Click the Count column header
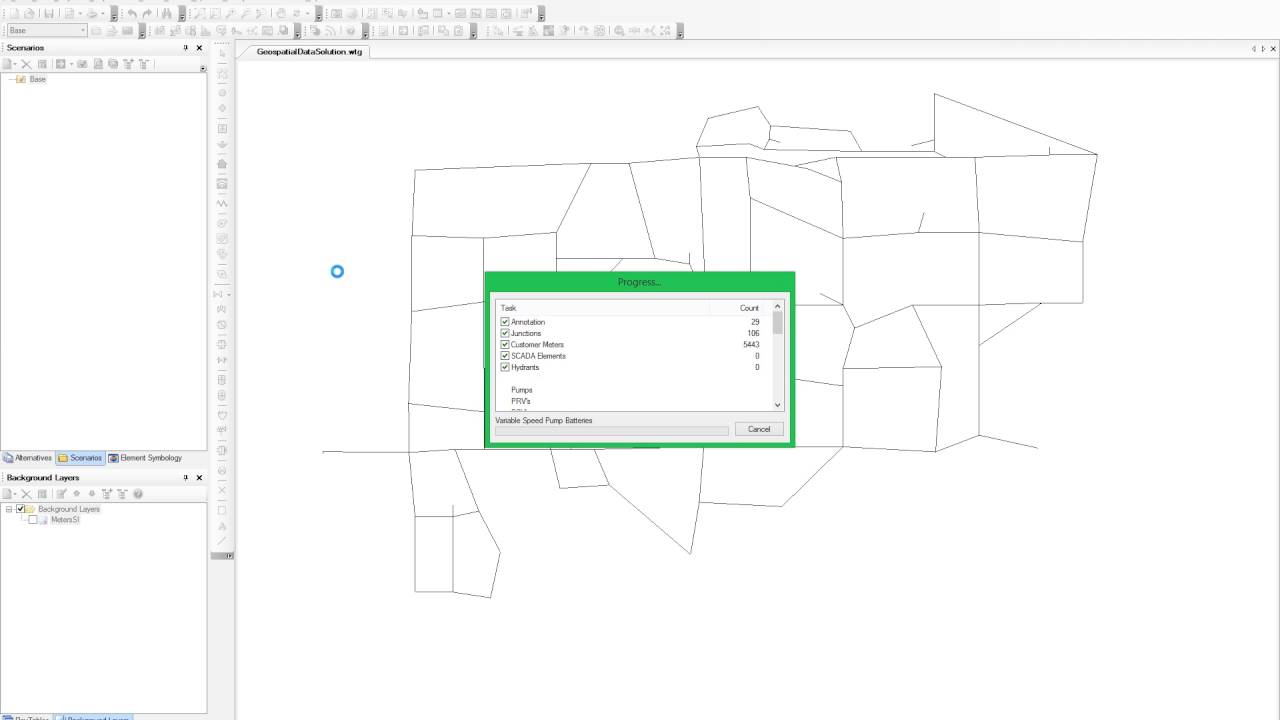This screenshot has width=1280, height=720. click(x=741, y=308)
